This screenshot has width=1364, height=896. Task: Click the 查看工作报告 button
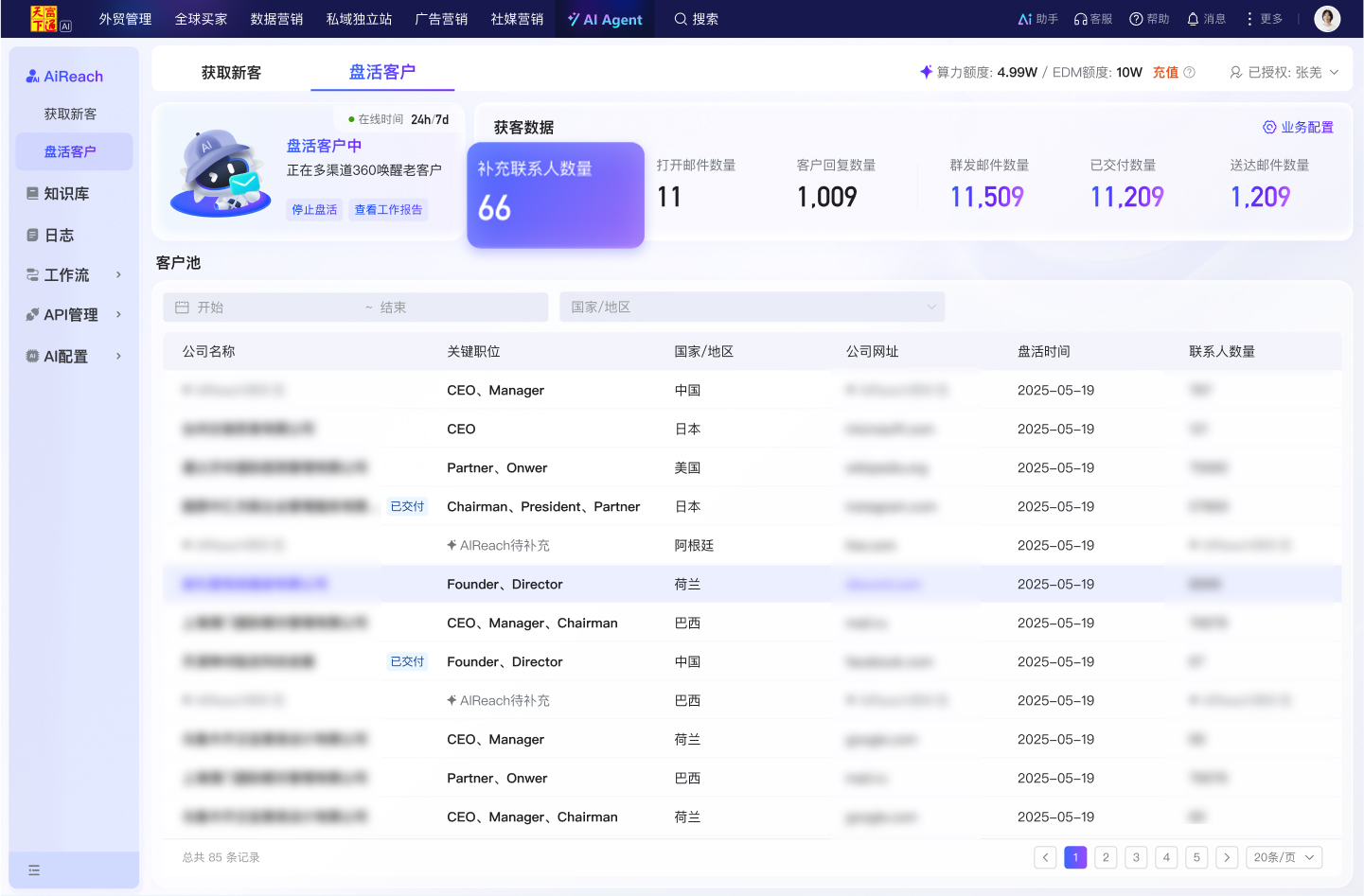tap(388, 210)
